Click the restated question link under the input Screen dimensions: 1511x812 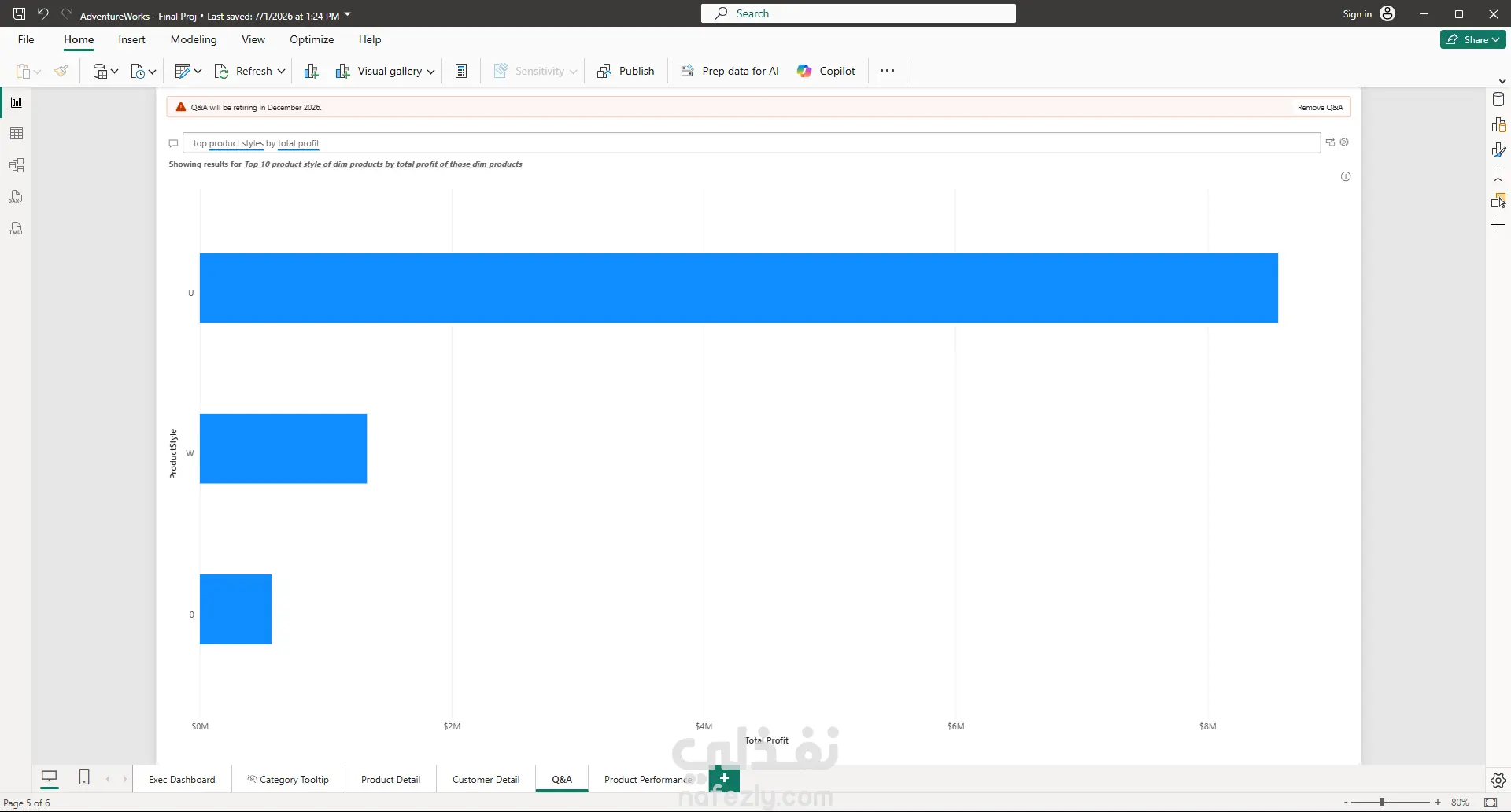click(383, 164)
